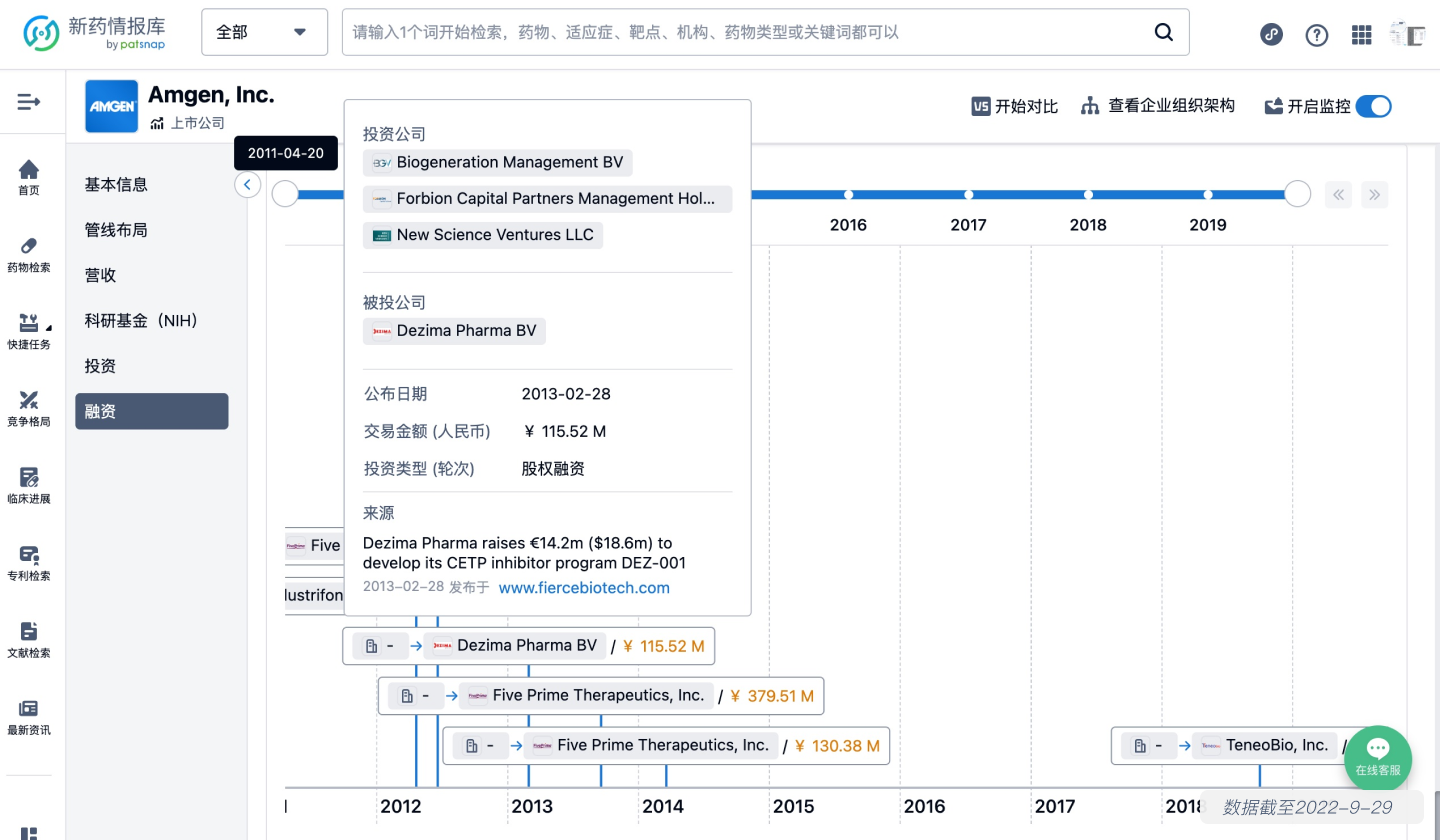
Task: Click Five Prime Therapeutics ¥ 379.51 M card
Action: (601, 696)
